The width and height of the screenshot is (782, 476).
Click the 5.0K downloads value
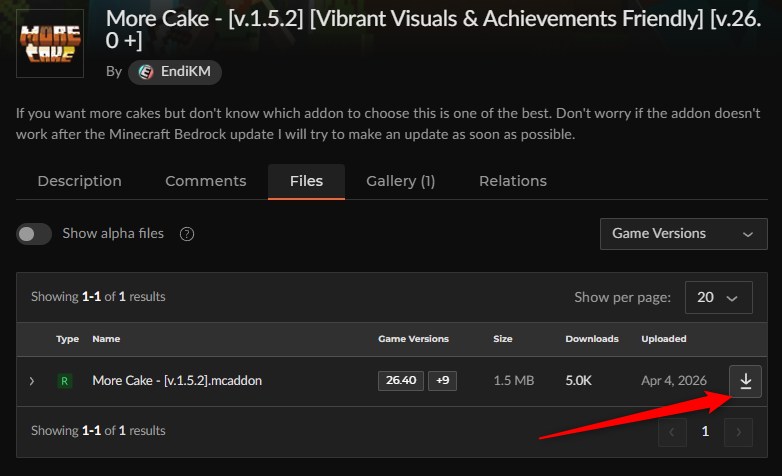click(579, 381)
